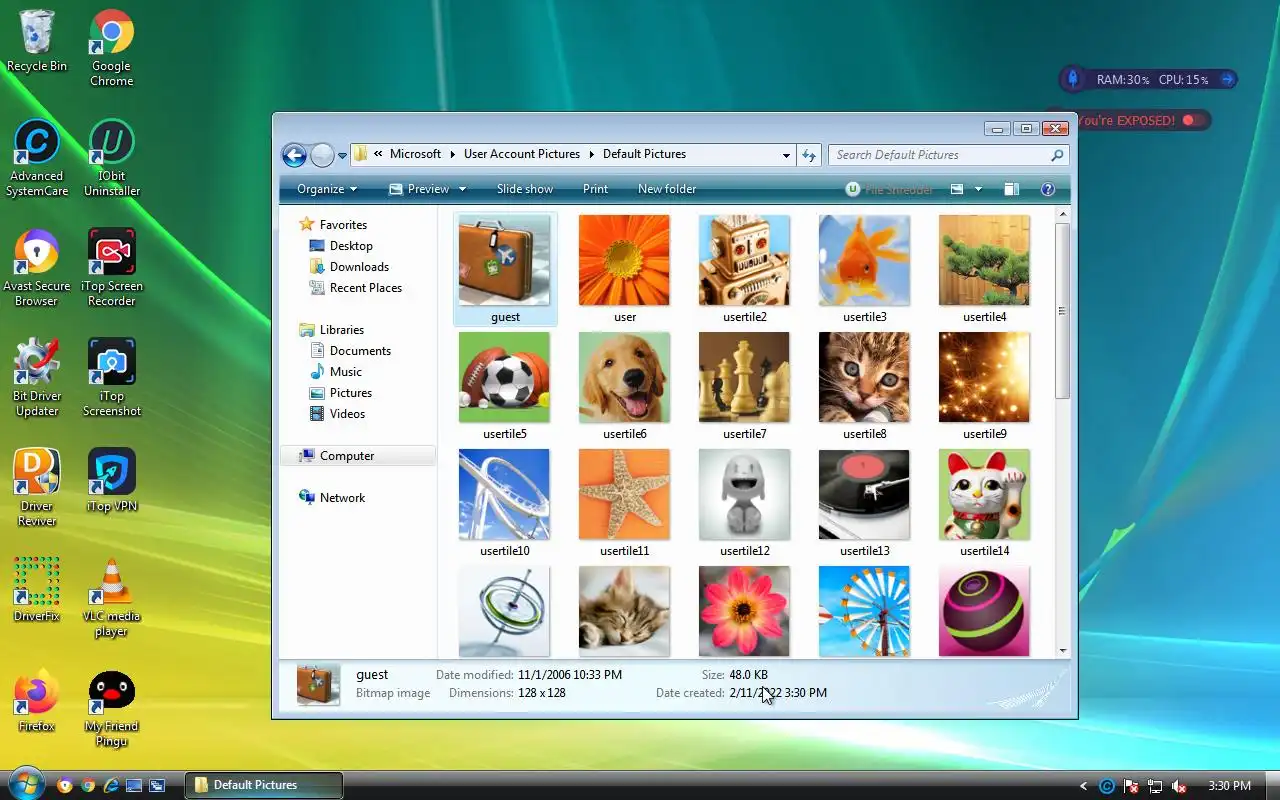This screenshot has width=1280, height=800.
Task: Click New folder in the toolbar
Action: (x=667, y=189)
